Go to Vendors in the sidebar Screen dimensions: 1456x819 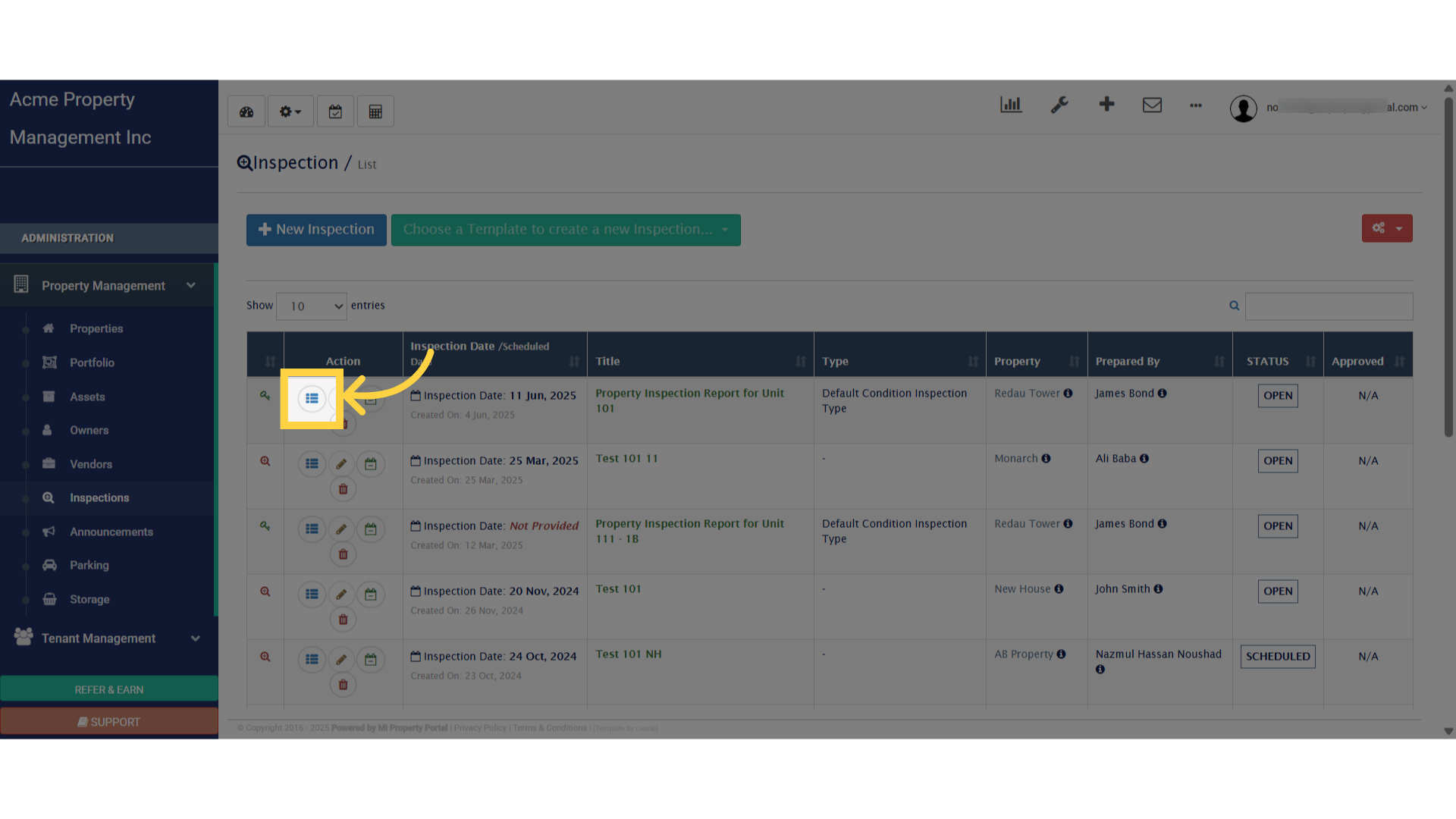click(x=91, y=464)
